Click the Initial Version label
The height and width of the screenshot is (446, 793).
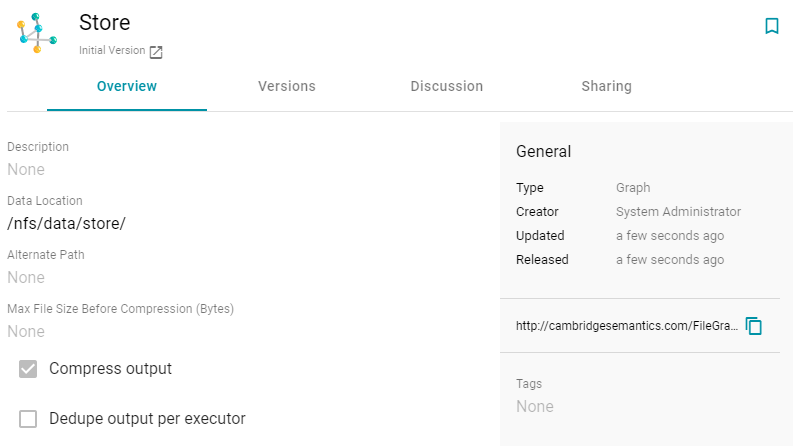coord(112,51)
